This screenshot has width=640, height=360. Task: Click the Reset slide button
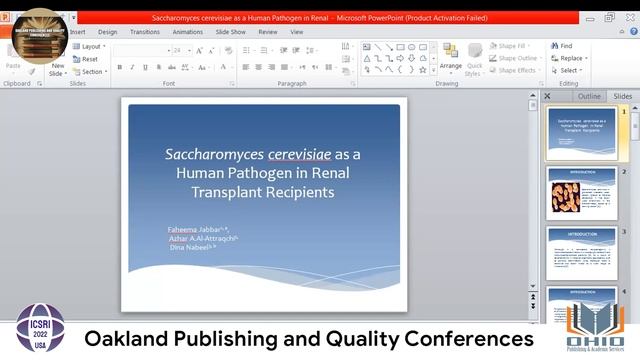point(85,59)
